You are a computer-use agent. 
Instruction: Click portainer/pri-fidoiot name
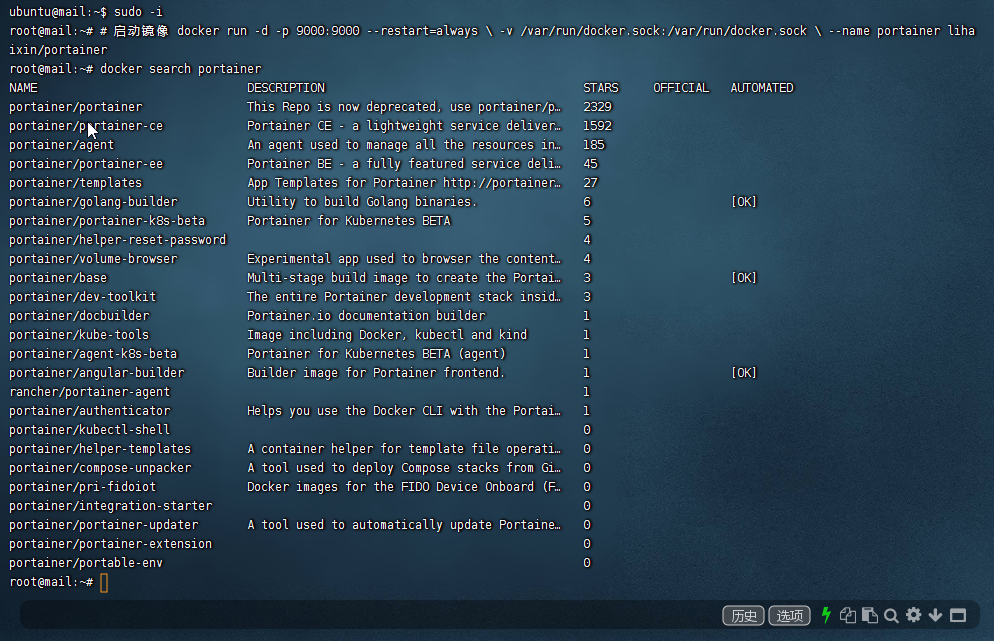[x=82, y=487]
